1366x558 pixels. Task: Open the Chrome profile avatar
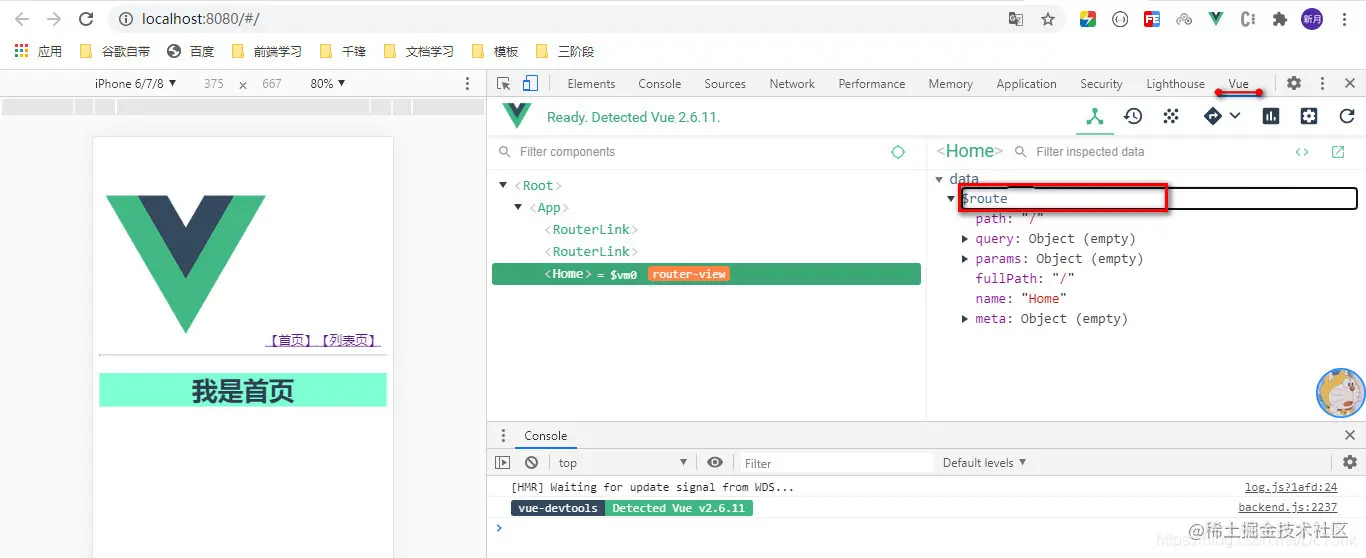coord(1312,19)
